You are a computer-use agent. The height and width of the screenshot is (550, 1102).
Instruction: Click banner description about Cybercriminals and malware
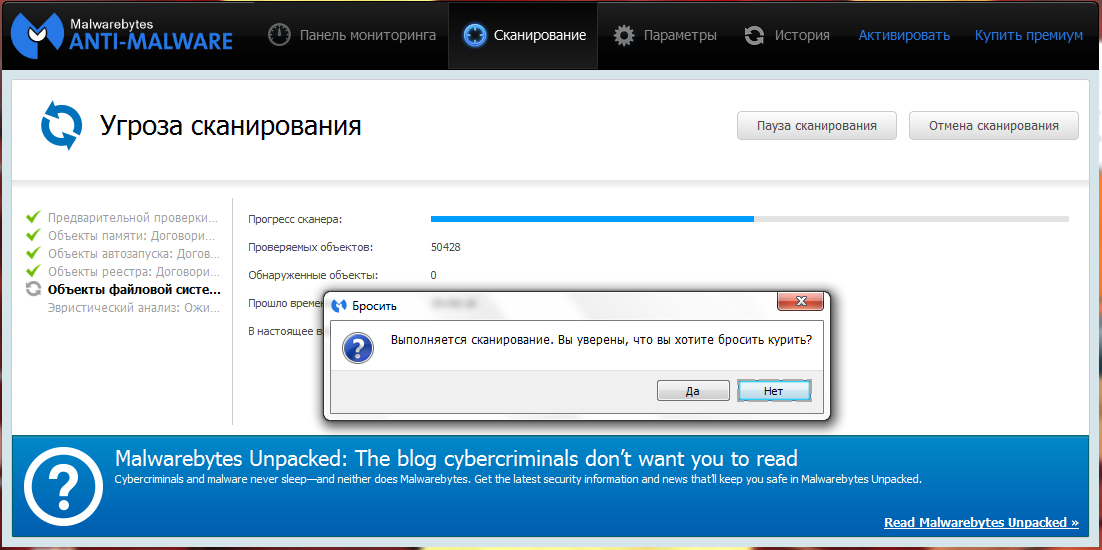click(x=517, y=480)
